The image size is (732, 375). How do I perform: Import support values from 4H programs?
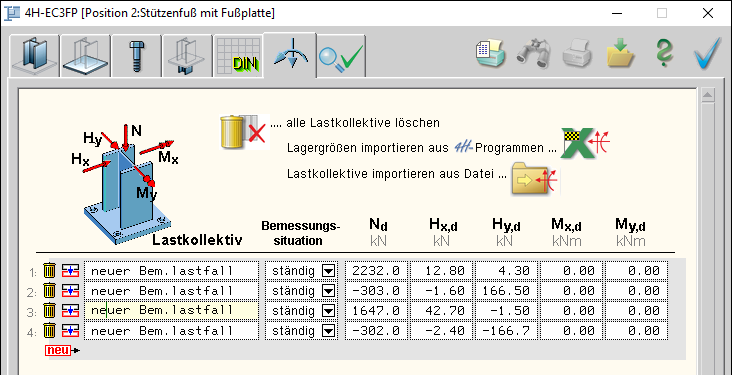(585, 143)
